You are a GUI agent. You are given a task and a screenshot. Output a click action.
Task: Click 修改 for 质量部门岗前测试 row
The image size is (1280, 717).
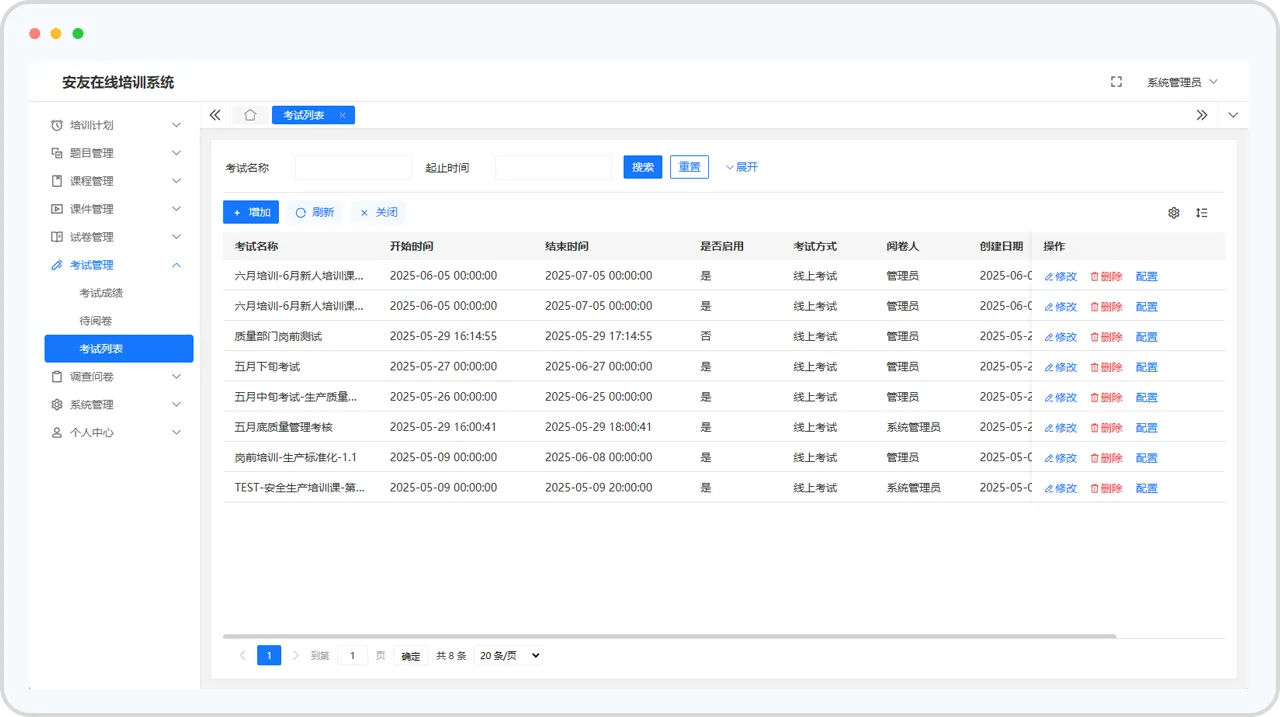click(1061, 337)
